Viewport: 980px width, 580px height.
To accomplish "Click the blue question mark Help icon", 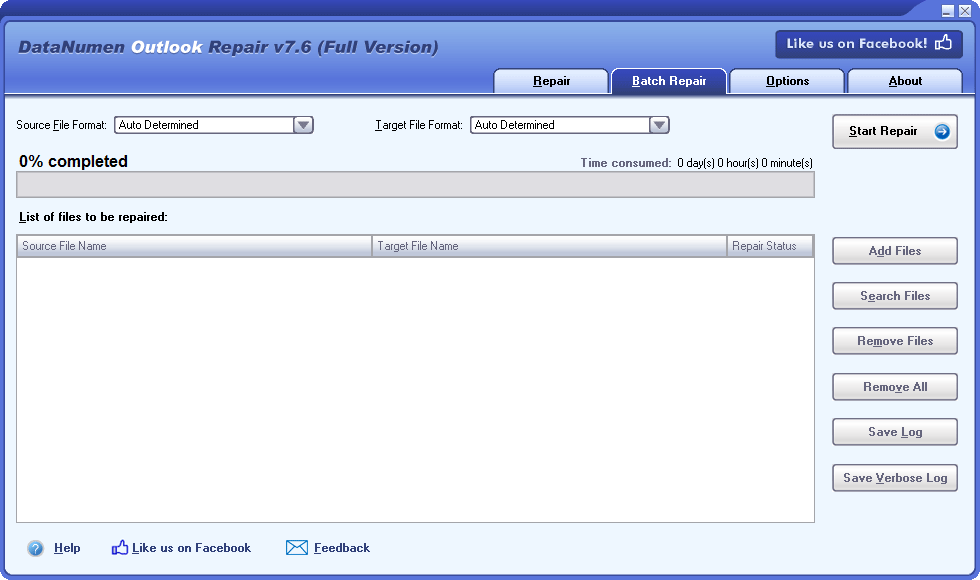I will (x=36, y=548).
